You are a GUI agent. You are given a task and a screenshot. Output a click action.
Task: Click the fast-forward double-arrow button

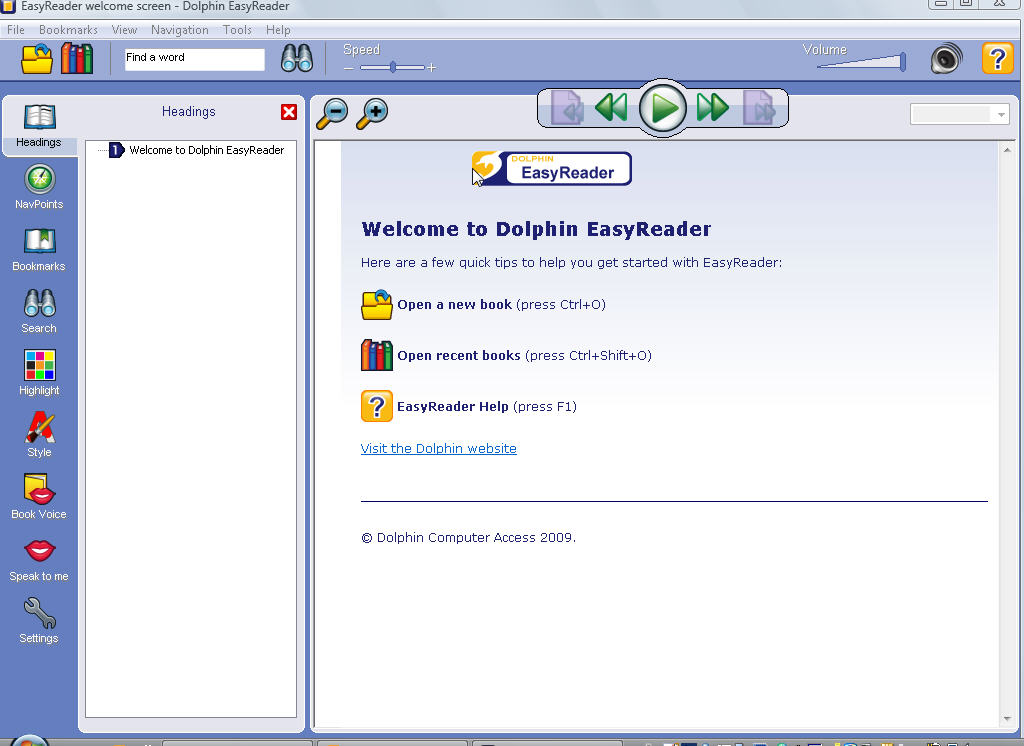712,108
